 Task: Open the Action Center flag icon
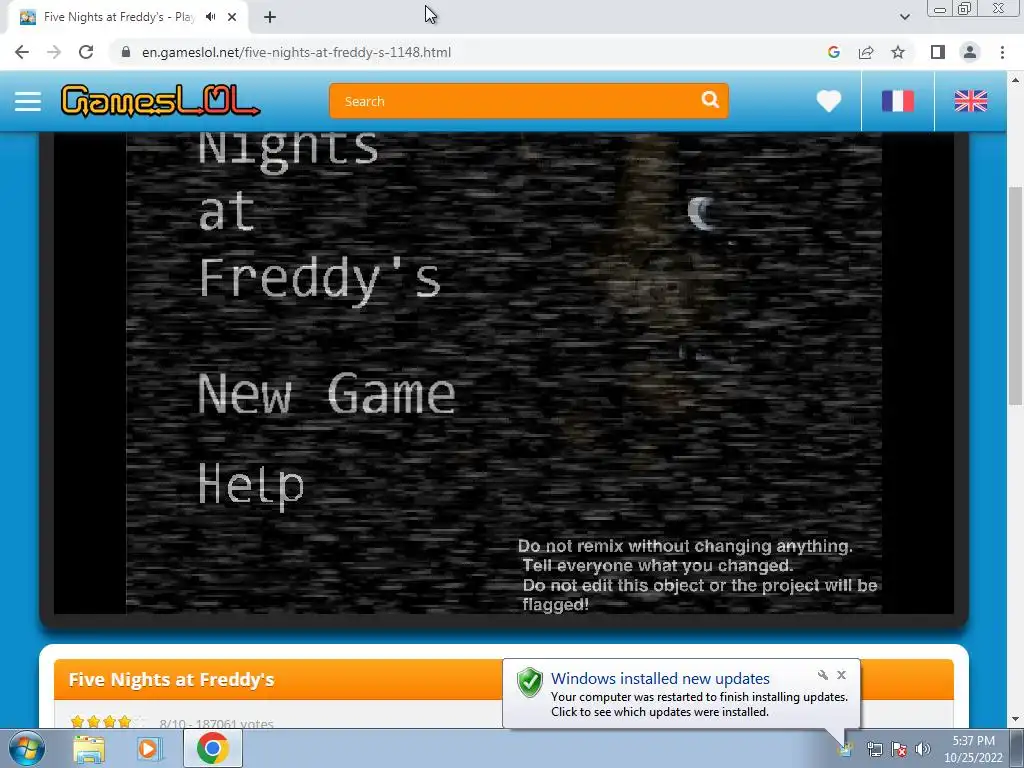pyautogui.click(x=899, y=749)
